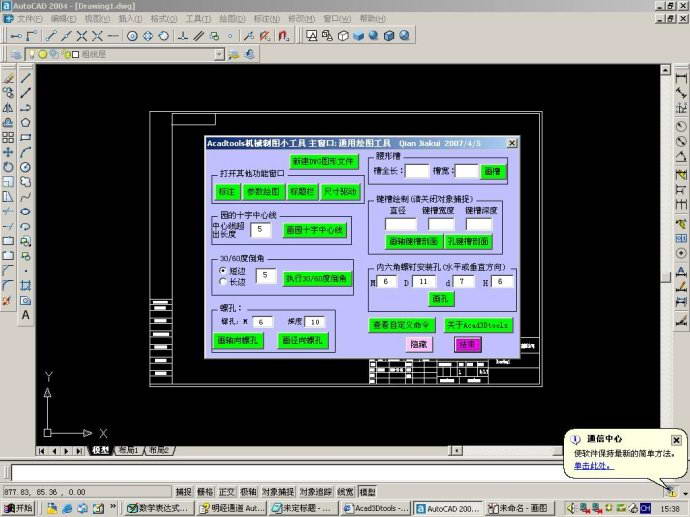Switch to 未命名 - 画图 taskbar window
The height and width of the screenshot is (517, 690).
point(518,509)
